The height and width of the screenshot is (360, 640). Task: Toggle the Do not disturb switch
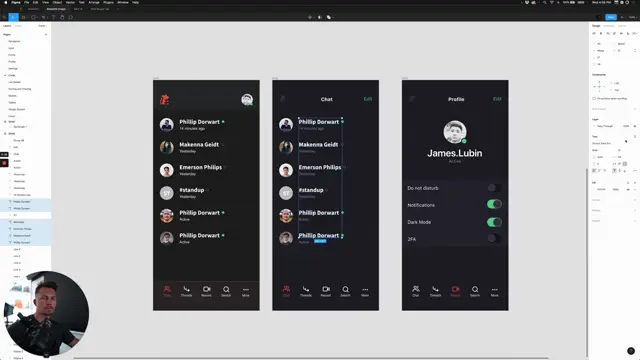pos(494,188)
